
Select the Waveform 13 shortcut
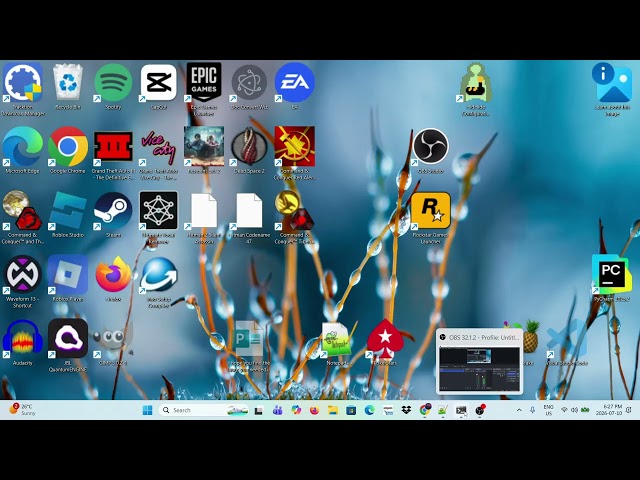[22, 276]
